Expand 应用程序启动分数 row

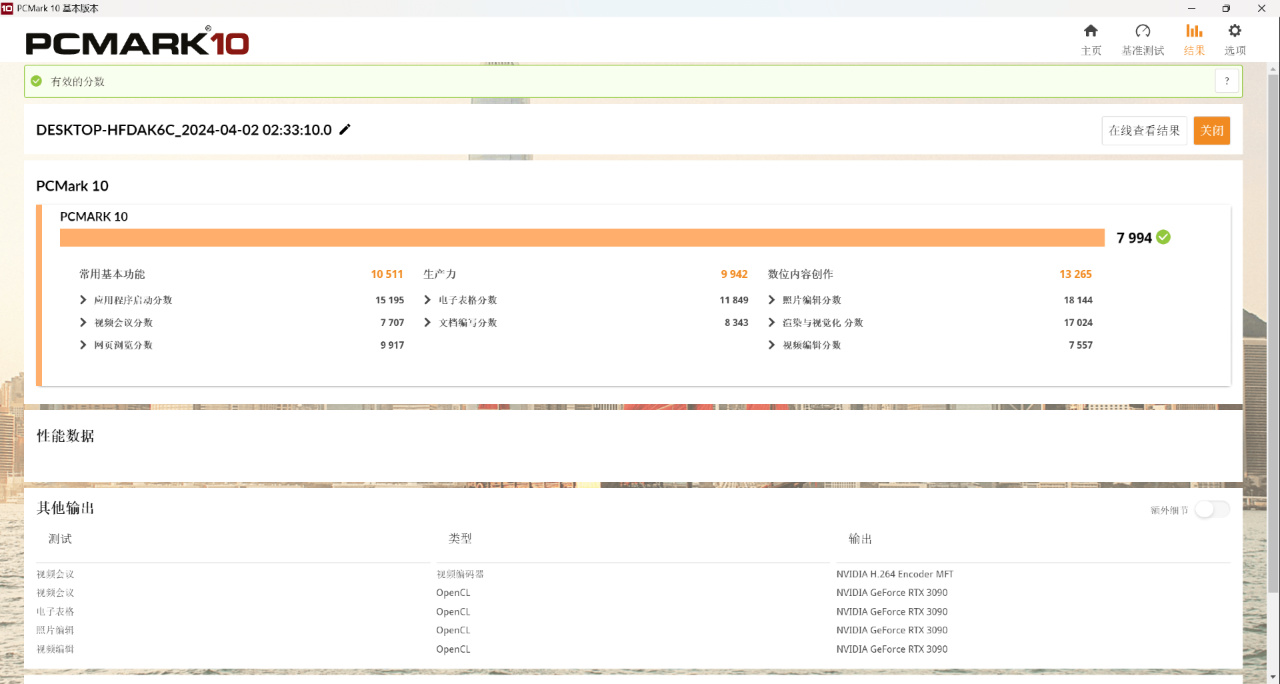click(125, 300)
